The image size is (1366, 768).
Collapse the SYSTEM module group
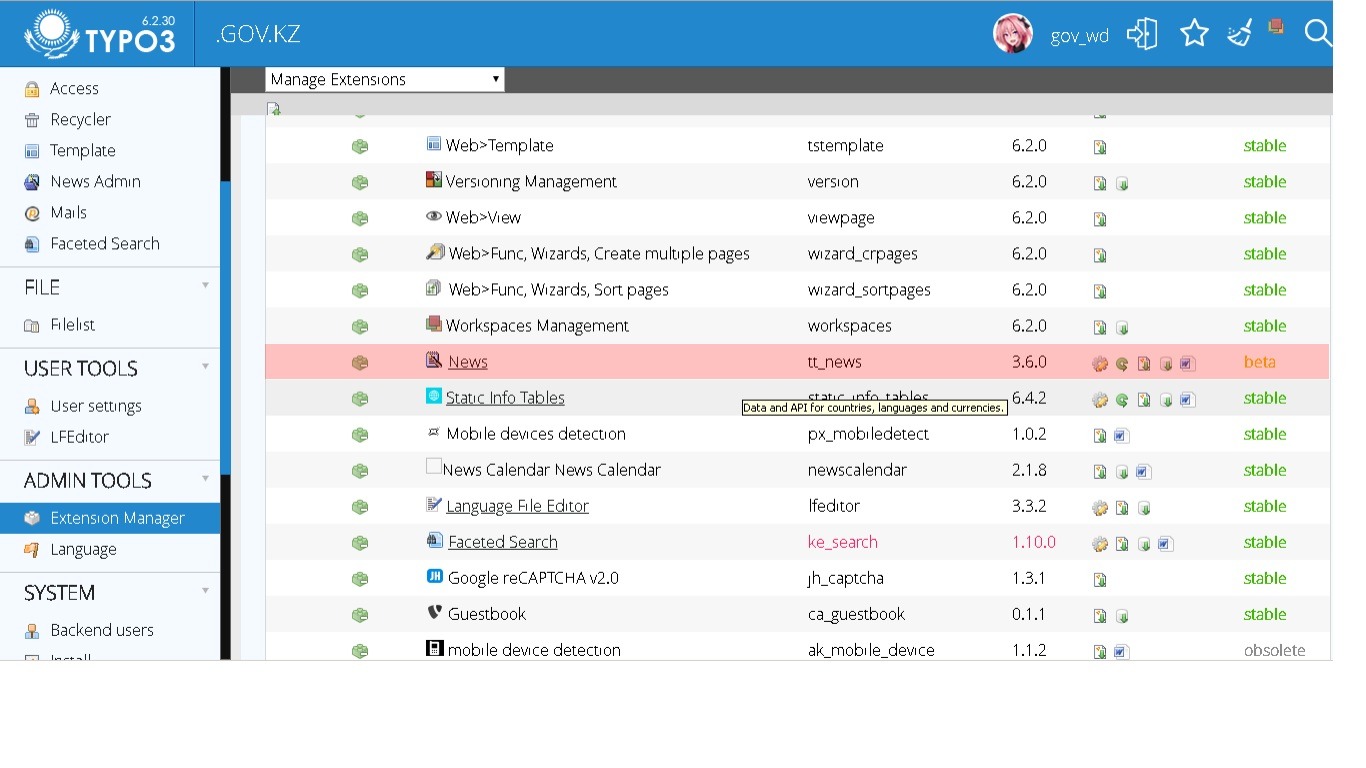coord(205,590)
